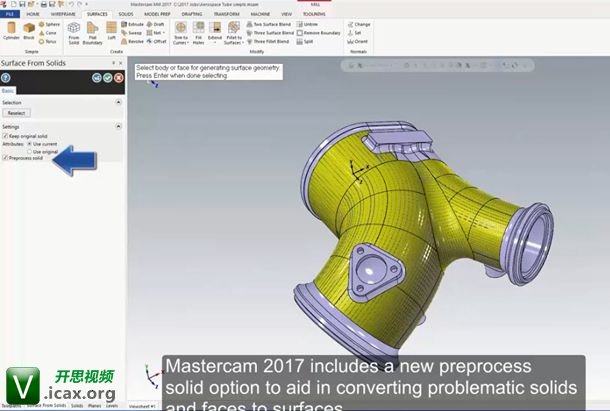This screenshot has width=610, height=411.
Task: Click the red Cancel button in panel
Action: 119,78
